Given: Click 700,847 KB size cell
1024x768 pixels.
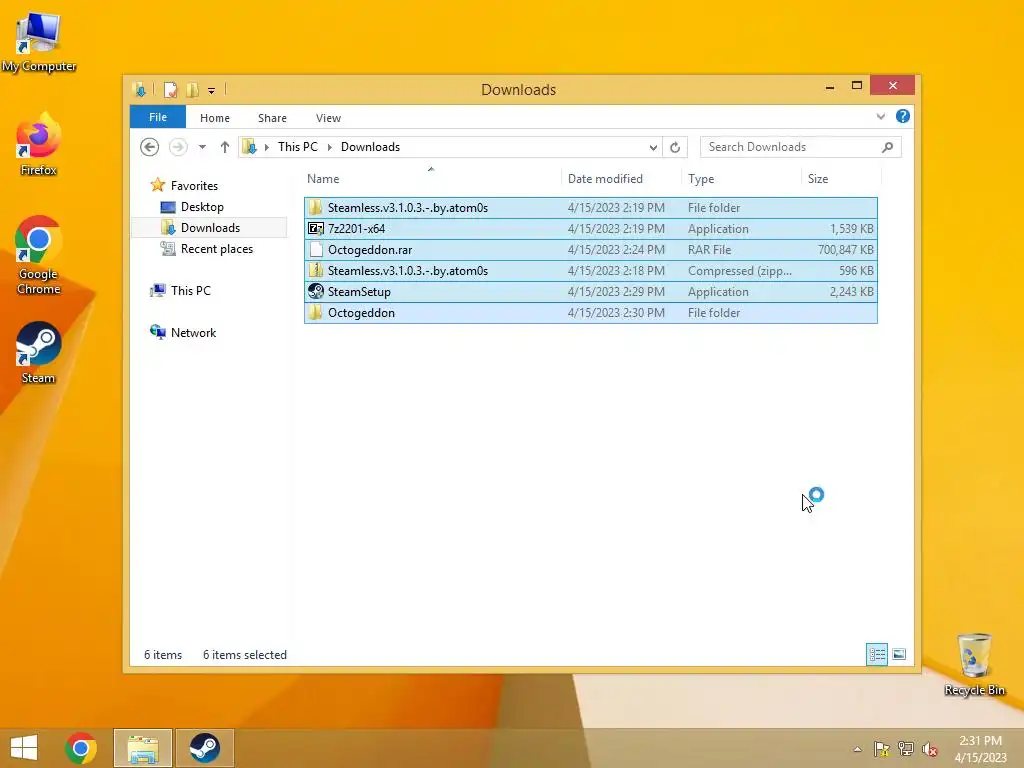Looking at the screenshot, I should pyautogui.click(x=846, y=249).
